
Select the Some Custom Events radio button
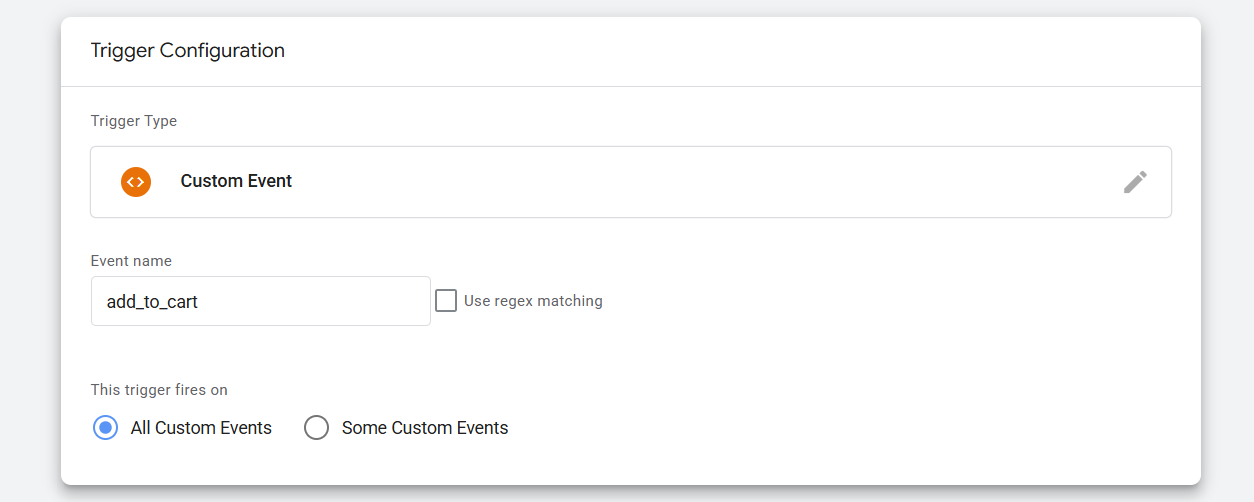(316, 428)
